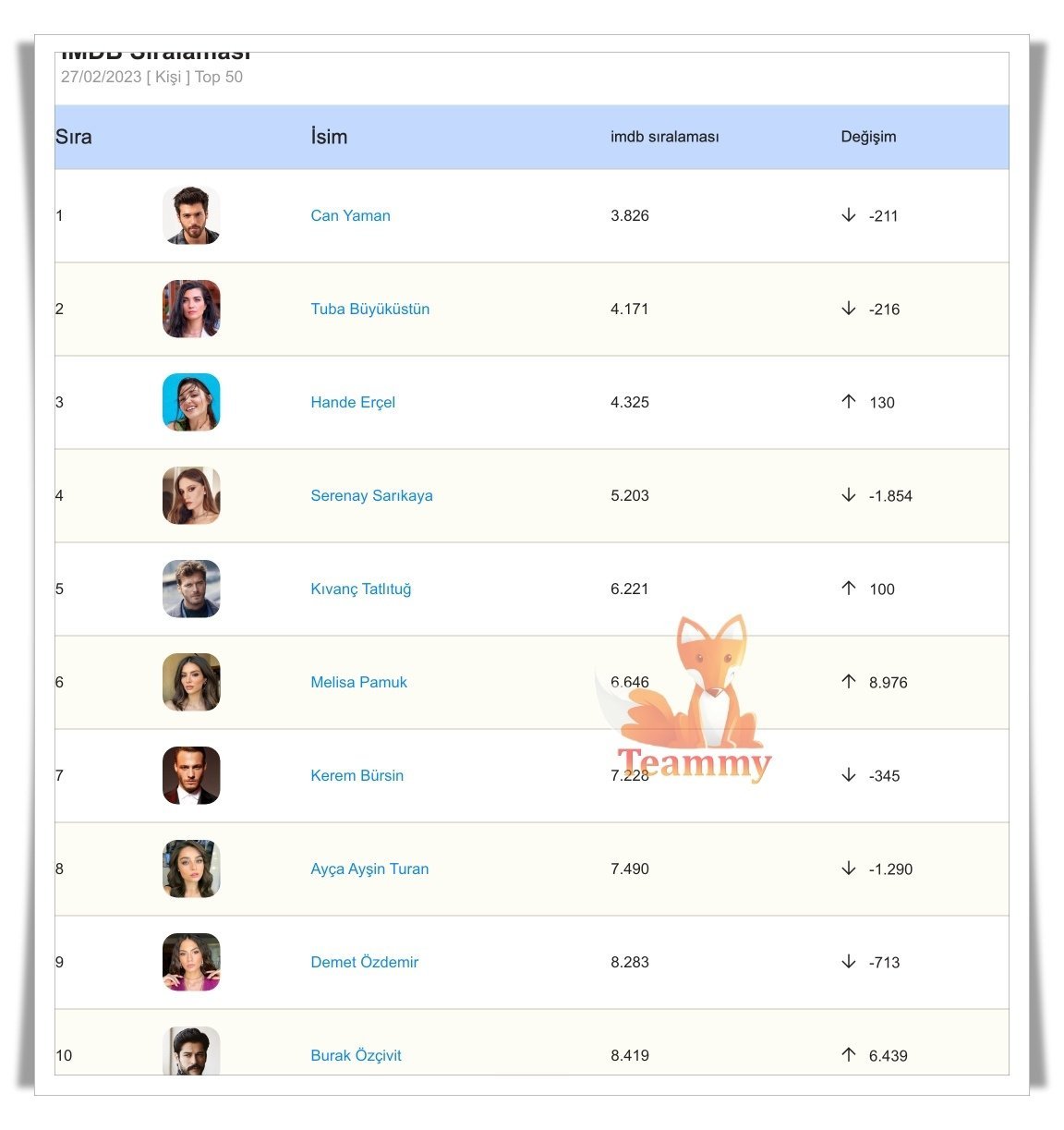Click the up arrow beside 8.976
Viewport: 1064px width, 1130px height.
point(849,682)
